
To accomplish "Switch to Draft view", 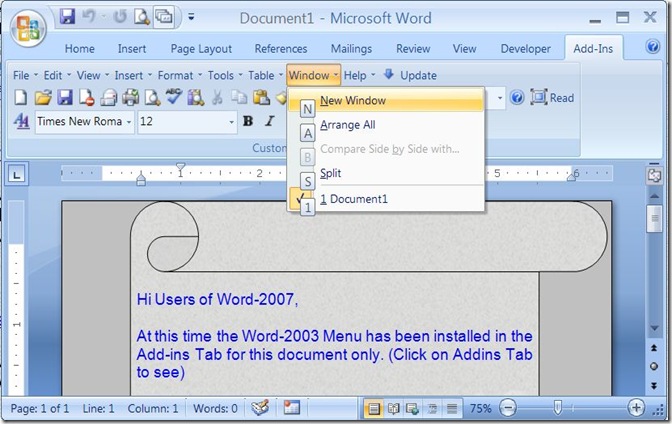I will click(451, 408).
